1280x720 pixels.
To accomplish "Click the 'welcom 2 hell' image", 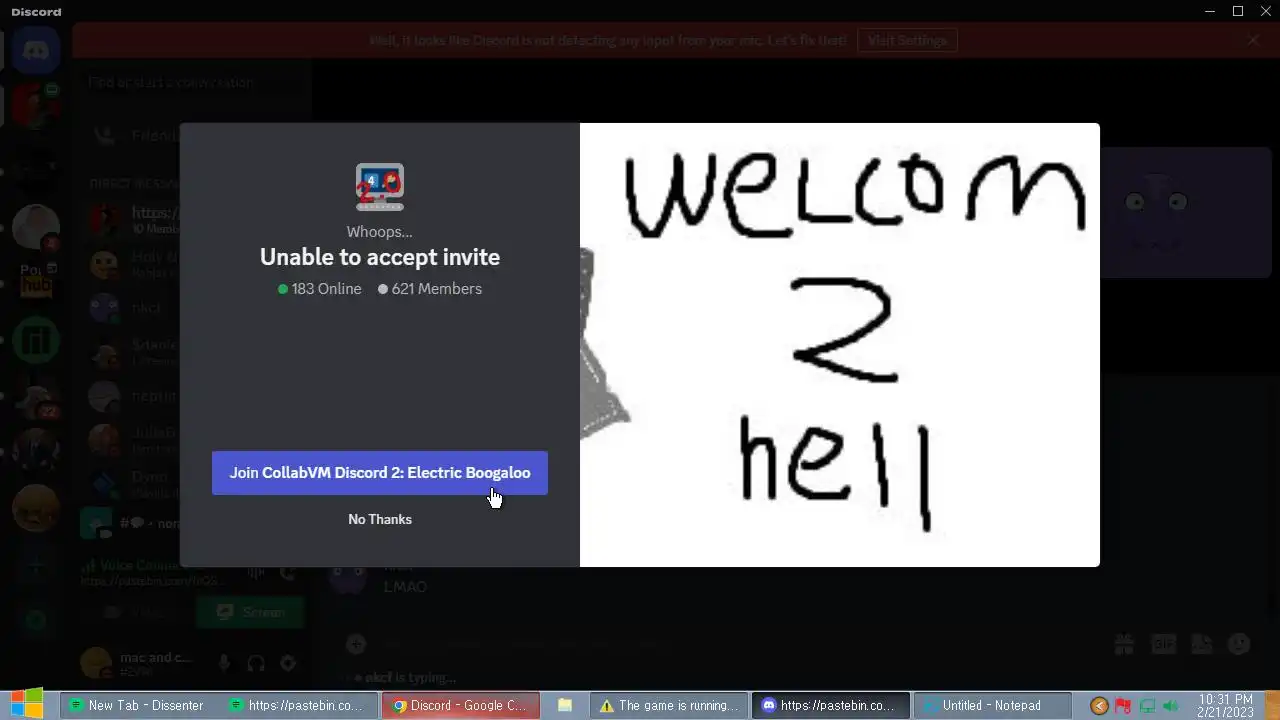I will point(840,345).
